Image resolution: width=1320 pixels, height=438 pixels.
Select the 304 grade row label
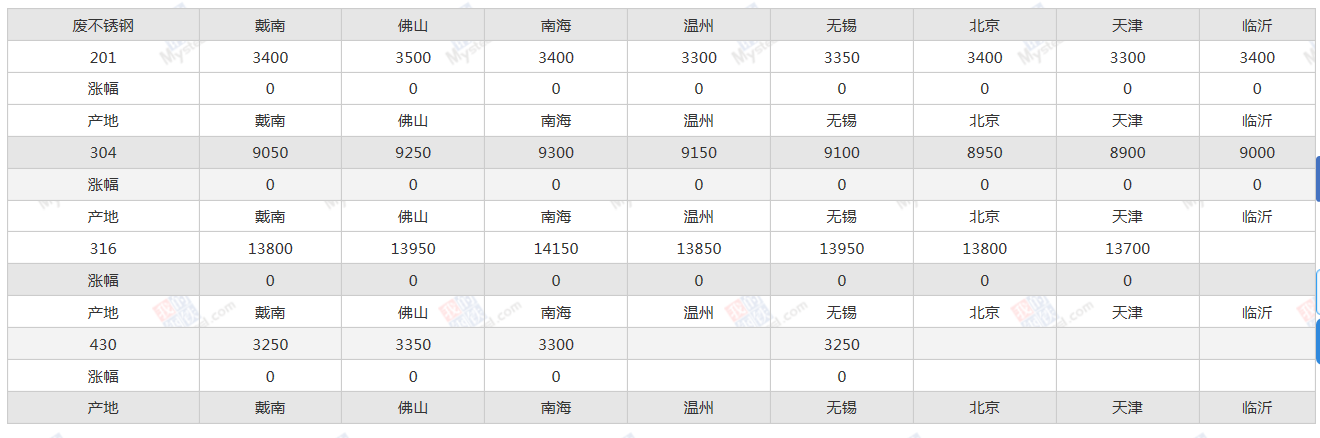pyautogui.click(x=103, y=153)
